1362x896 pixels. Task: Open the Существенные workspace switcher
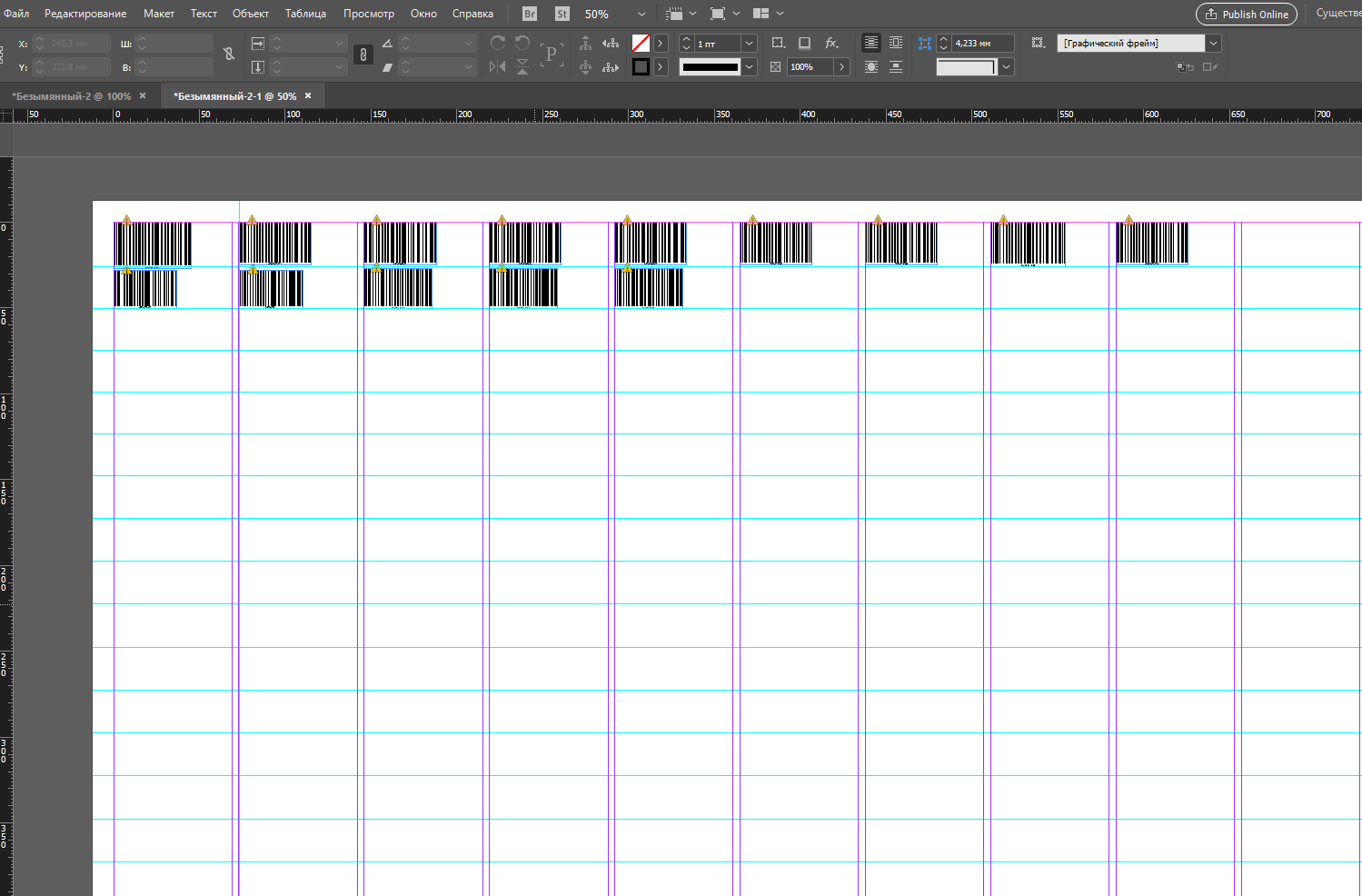coord(1338,14)
